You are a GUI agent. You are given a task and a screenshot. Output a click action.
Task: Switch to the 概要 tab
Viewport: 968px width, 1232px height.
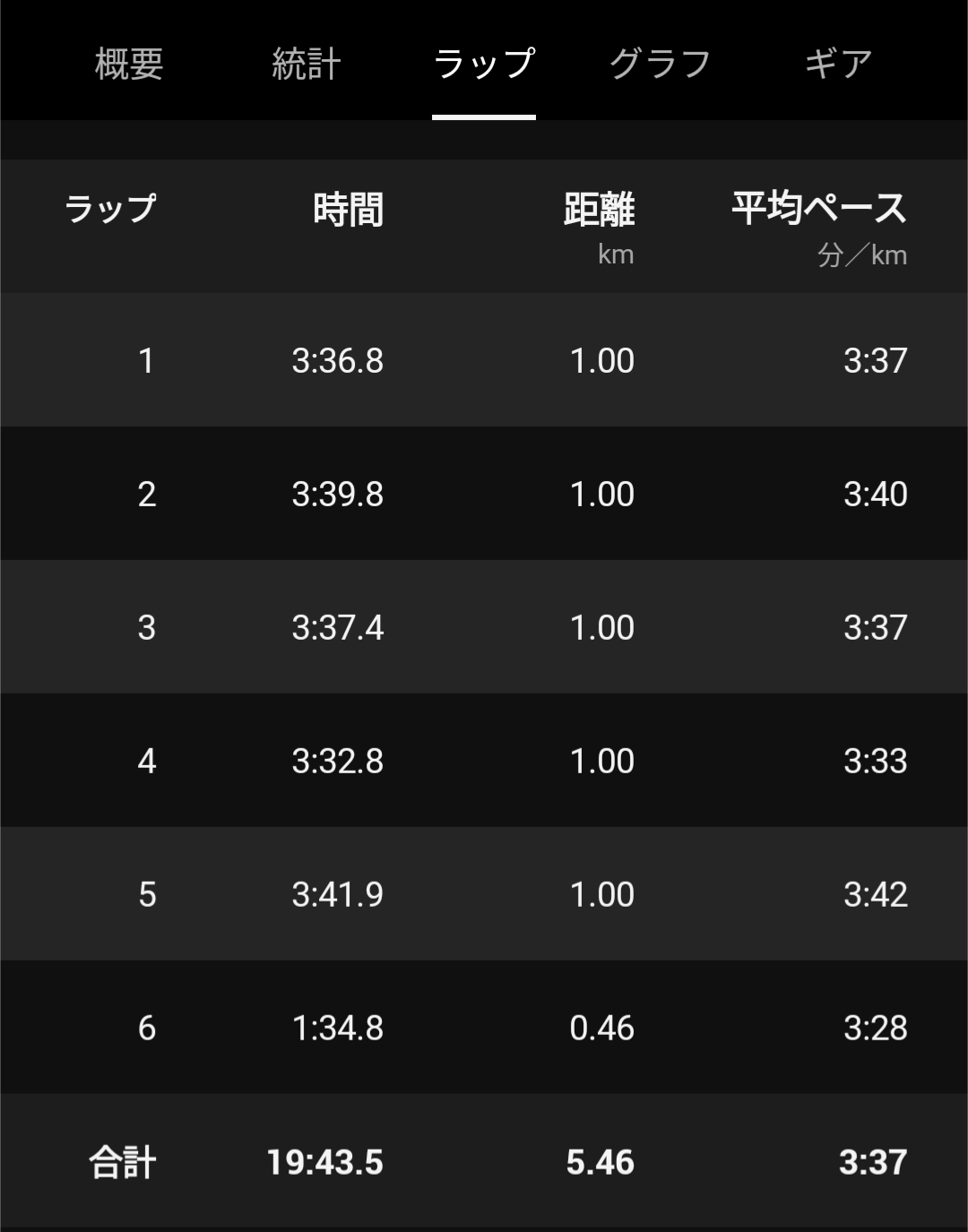click(x=129, y=64)
